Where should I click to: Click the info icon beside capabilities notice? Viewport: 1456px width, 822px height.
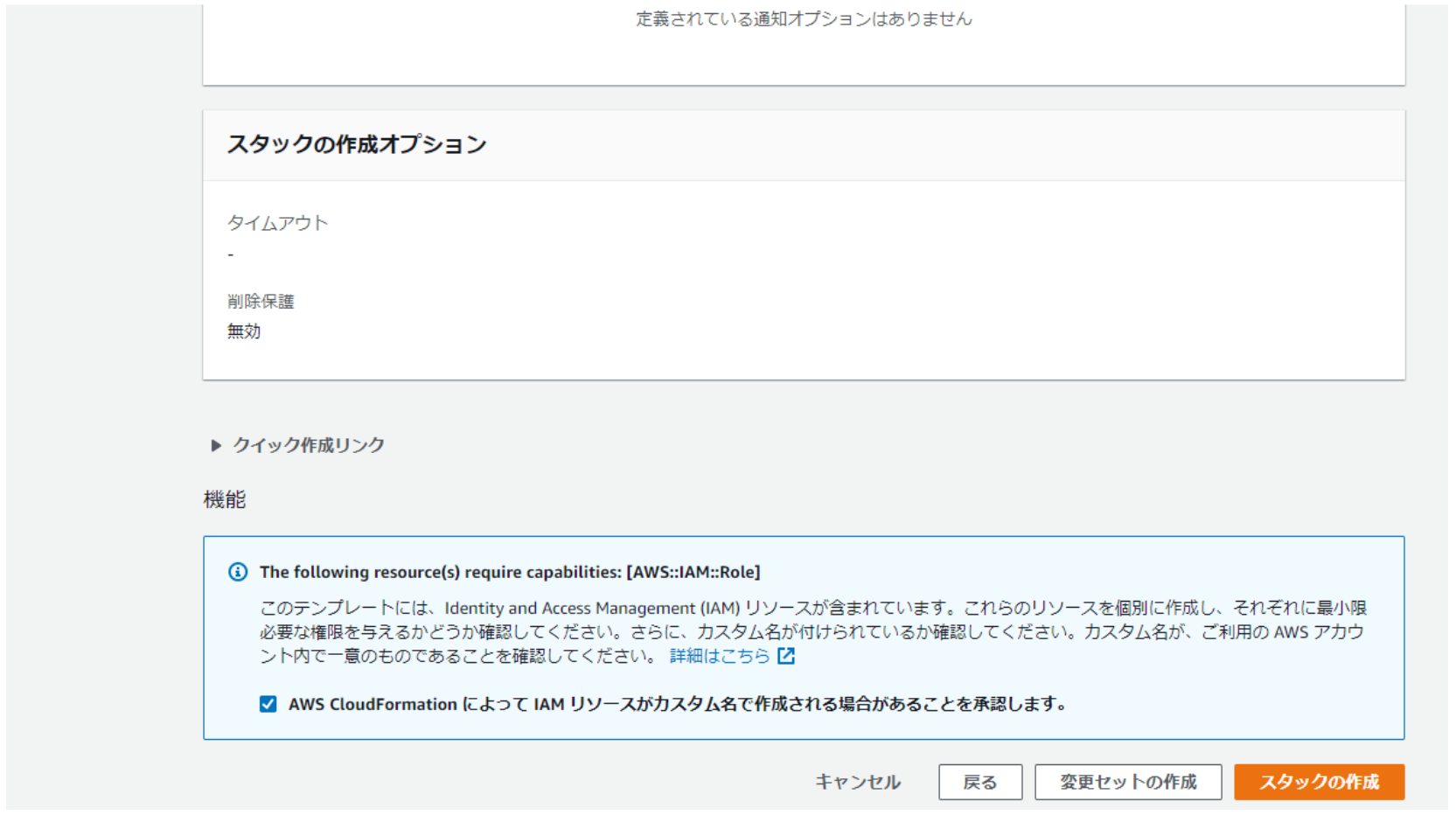point(238,572)
